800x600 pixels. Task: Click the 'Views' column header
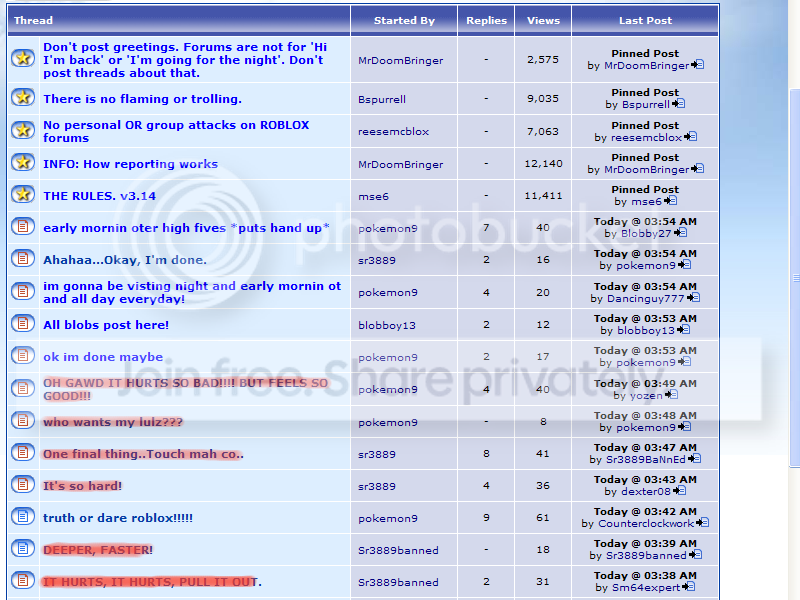click(x=543, y=20)
